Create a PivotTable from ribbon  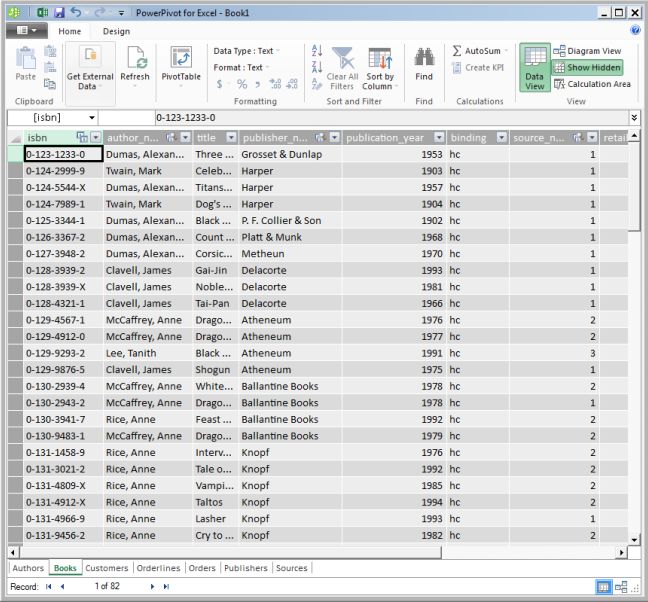click(x=181, y=65)
